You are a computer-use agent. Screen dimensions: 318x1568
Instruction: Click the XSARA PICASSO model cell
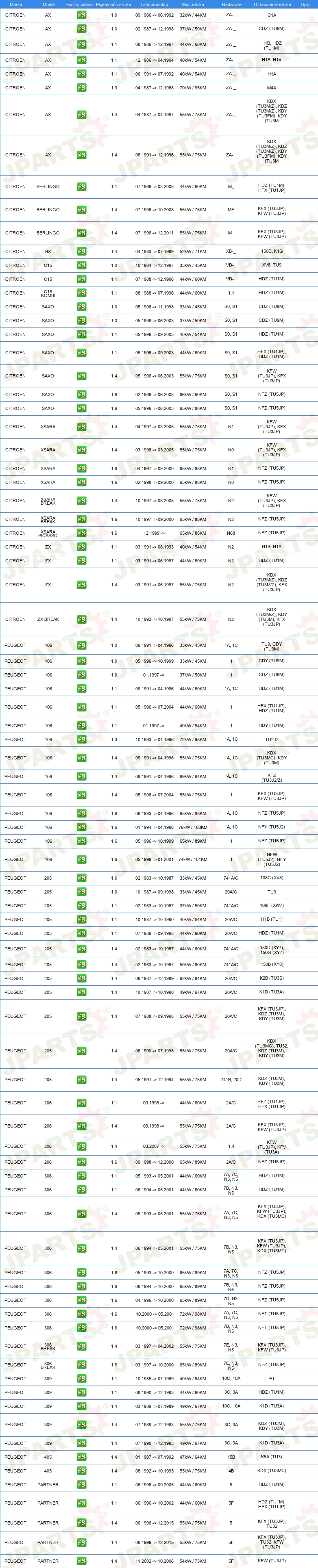(x=48, y=533)
